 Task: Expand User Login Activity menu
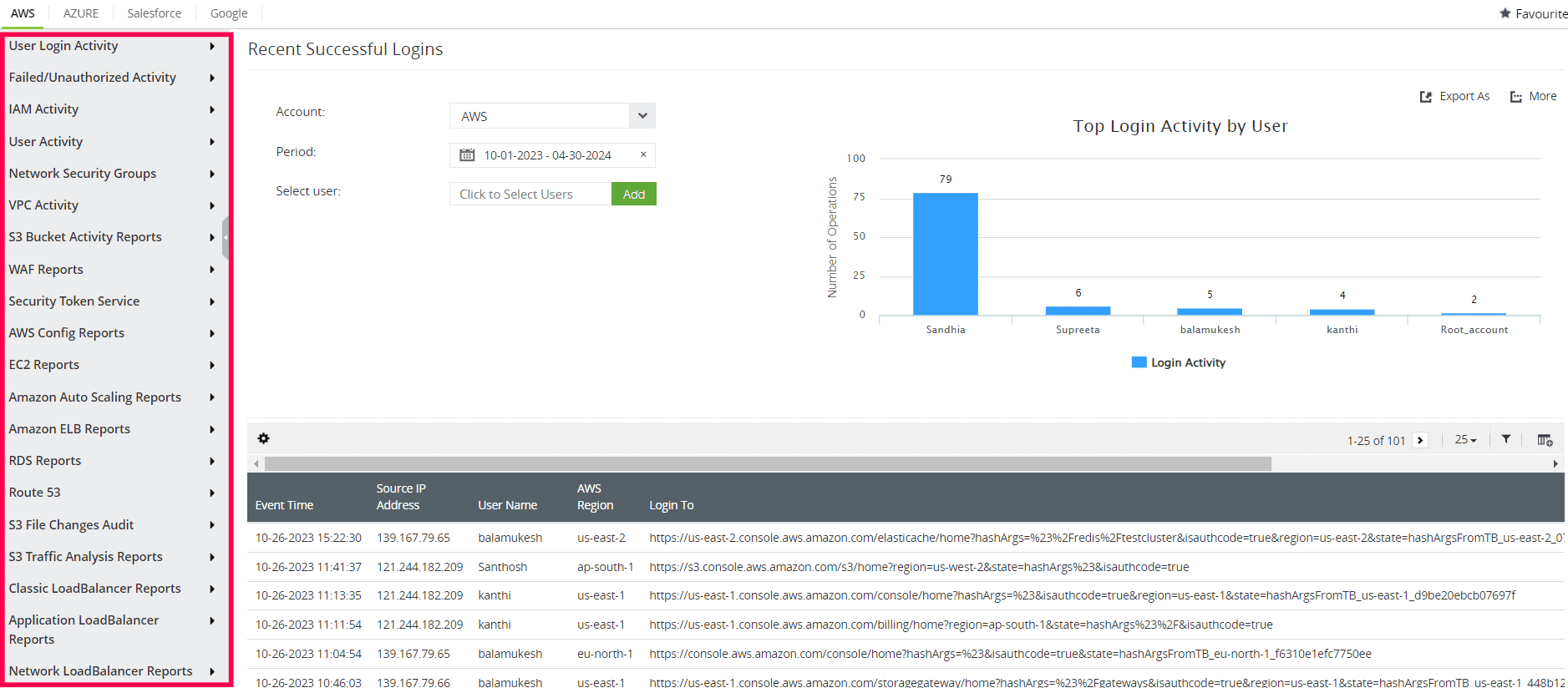tap(212, 46)
